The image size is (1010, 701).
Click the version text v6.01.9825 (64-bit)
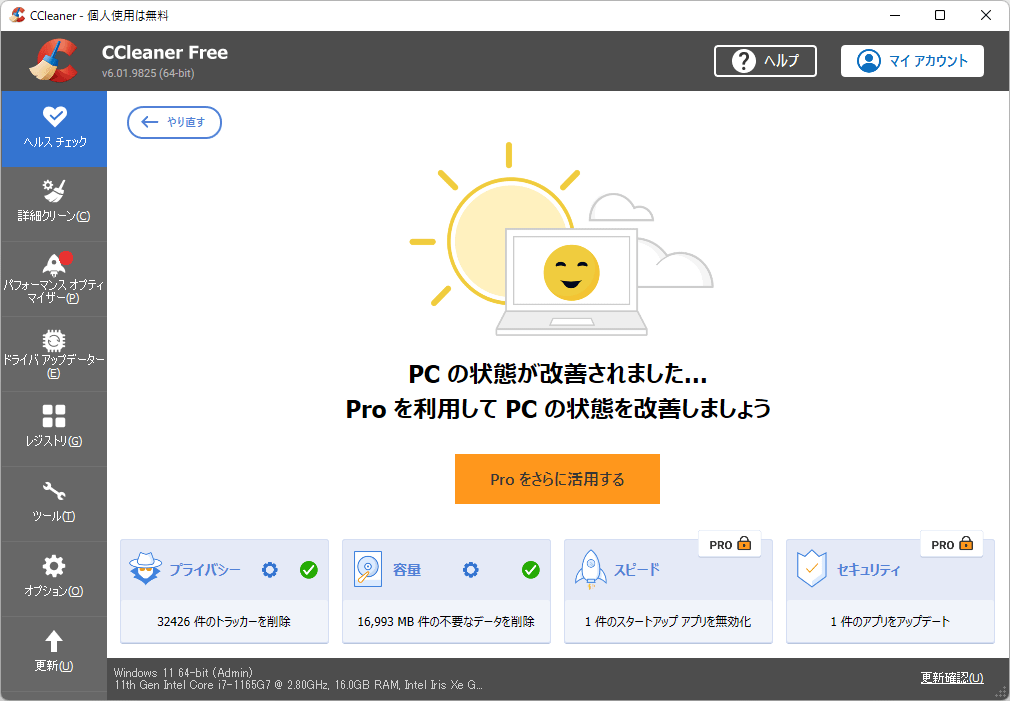pos(148,73)
